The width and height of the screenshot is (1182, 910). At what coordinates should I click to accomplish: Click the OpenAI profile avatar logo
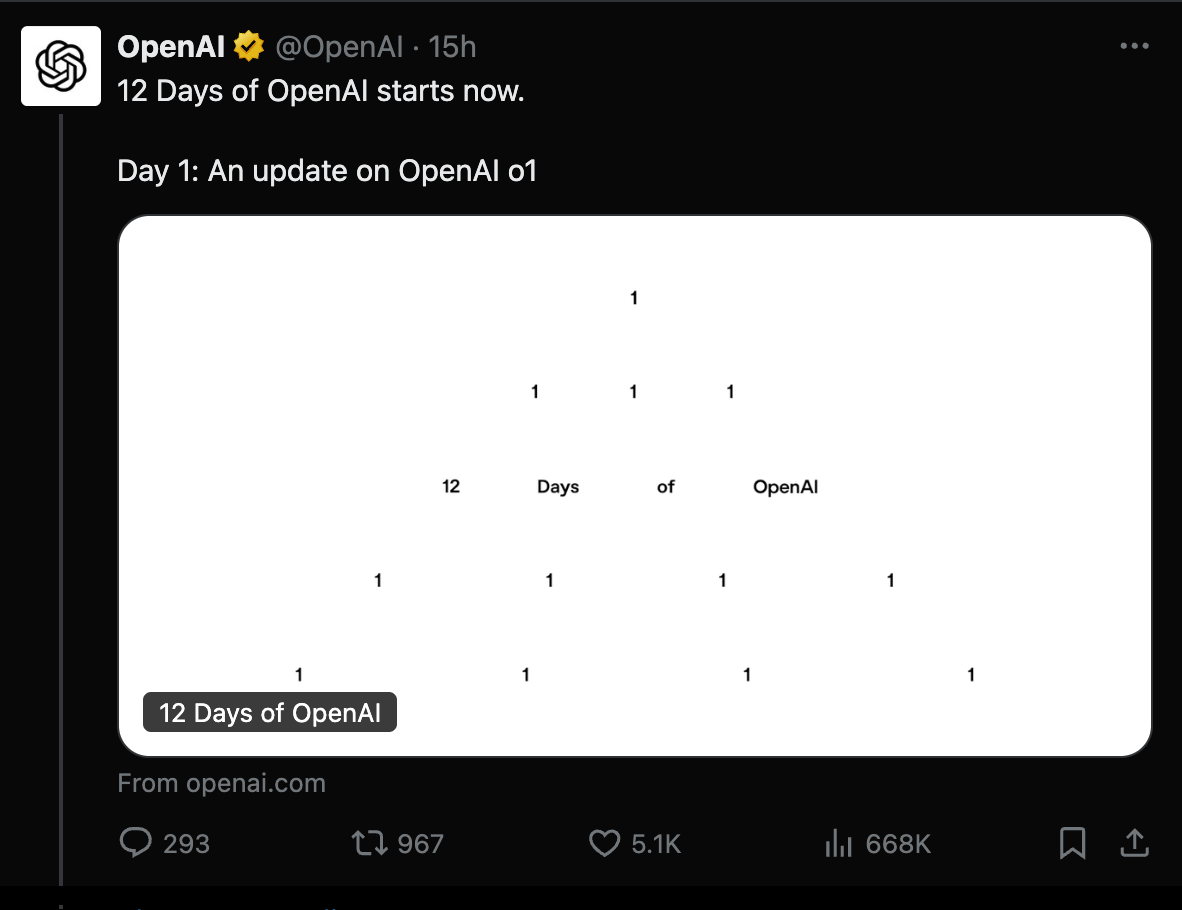(61, 66)
